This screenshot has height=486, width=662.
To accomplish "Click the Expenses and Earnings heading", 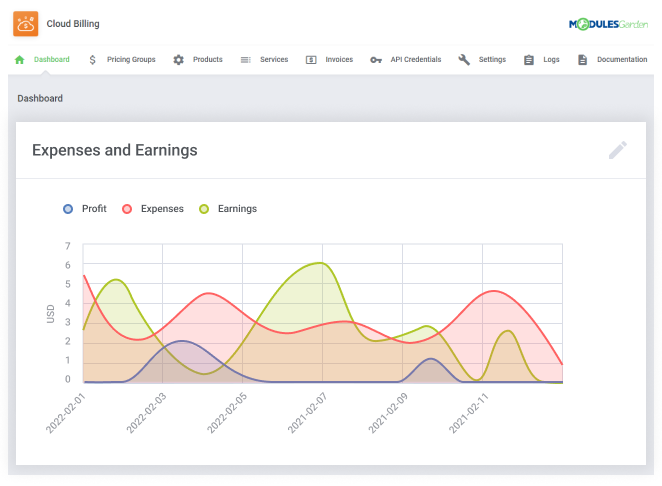I will tap(115, 150).
